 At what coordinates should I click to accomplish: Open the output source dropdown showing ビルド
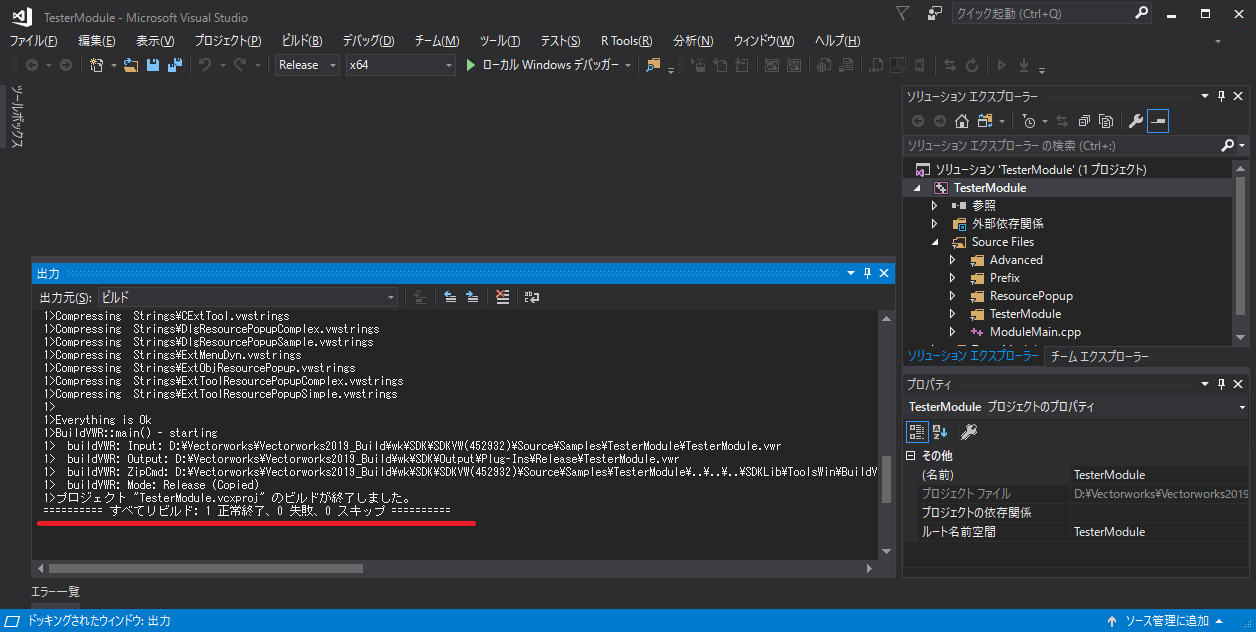[x=248, y=297]
